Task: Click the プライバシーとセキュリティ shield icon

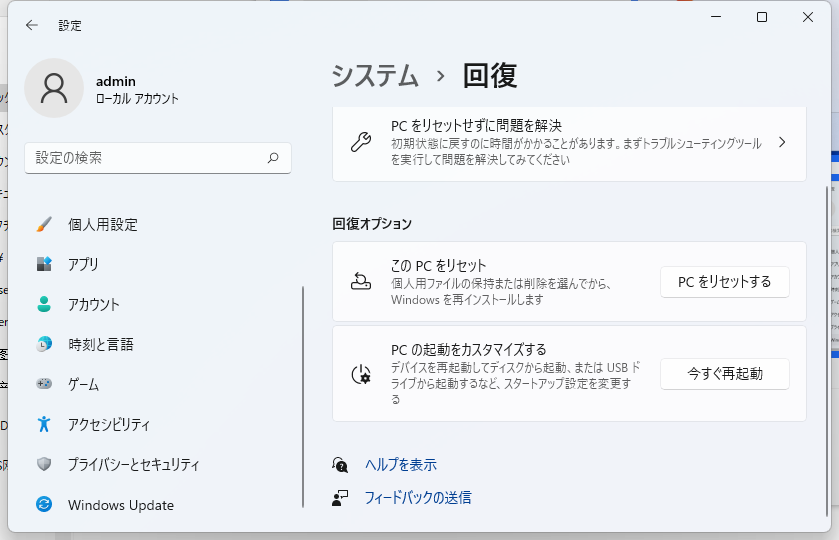Action: [44, 464]
